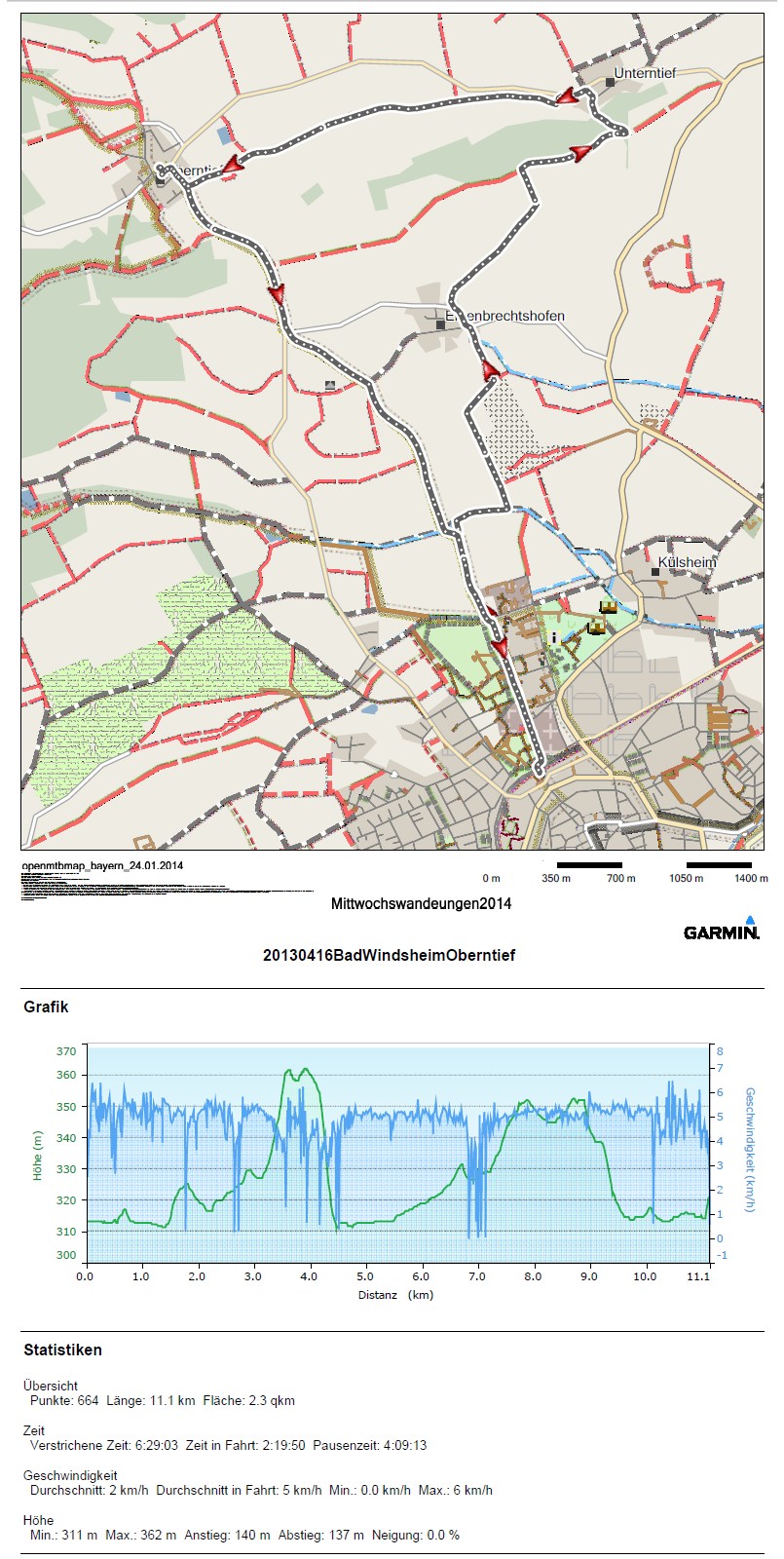The width and height of the screenshot is (784, 1559).
Task: Click the Grafik section heading
Action: pos(46,1008)
